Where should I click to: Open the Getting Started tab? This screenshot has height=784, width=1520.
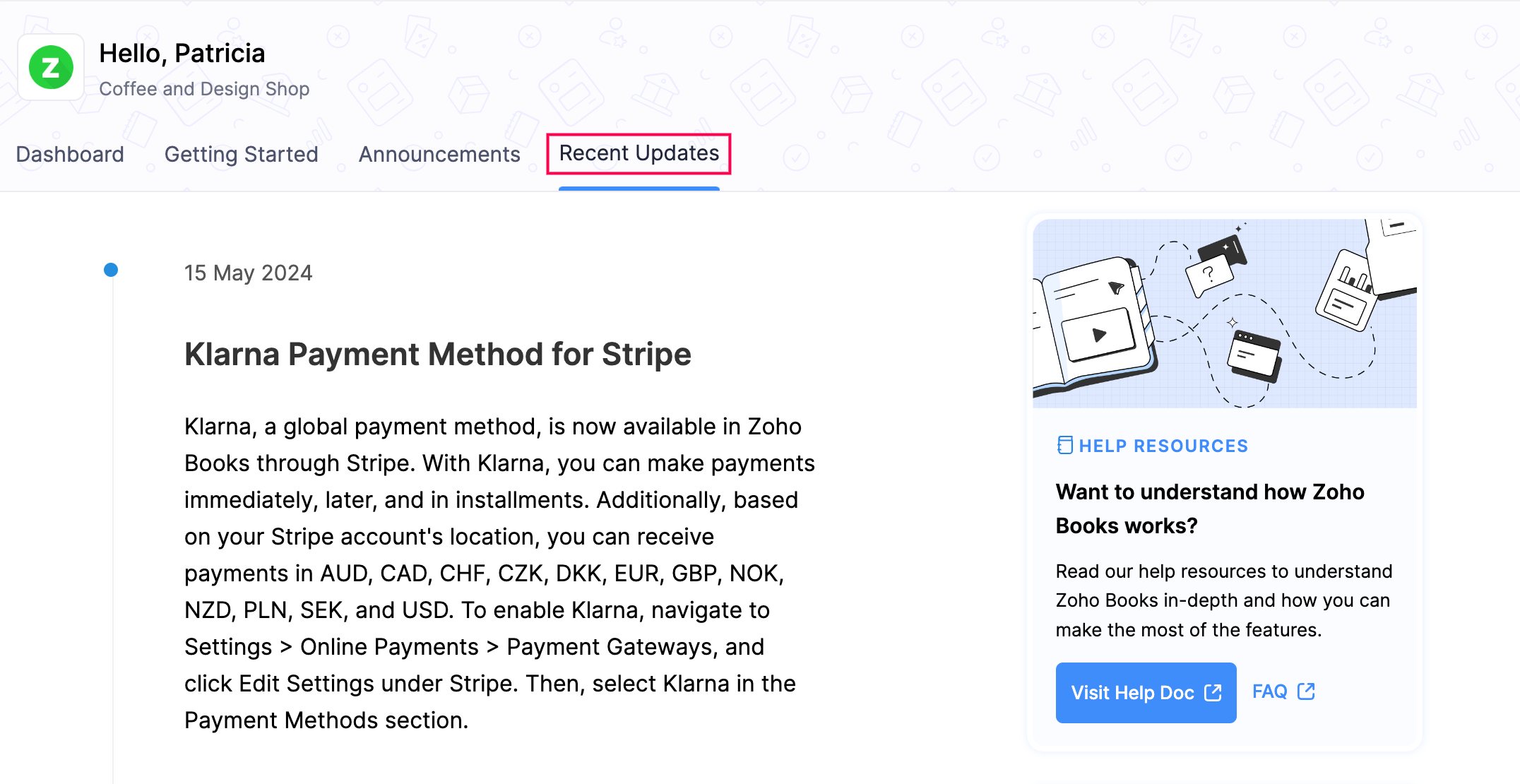click(x=242, y=154)
